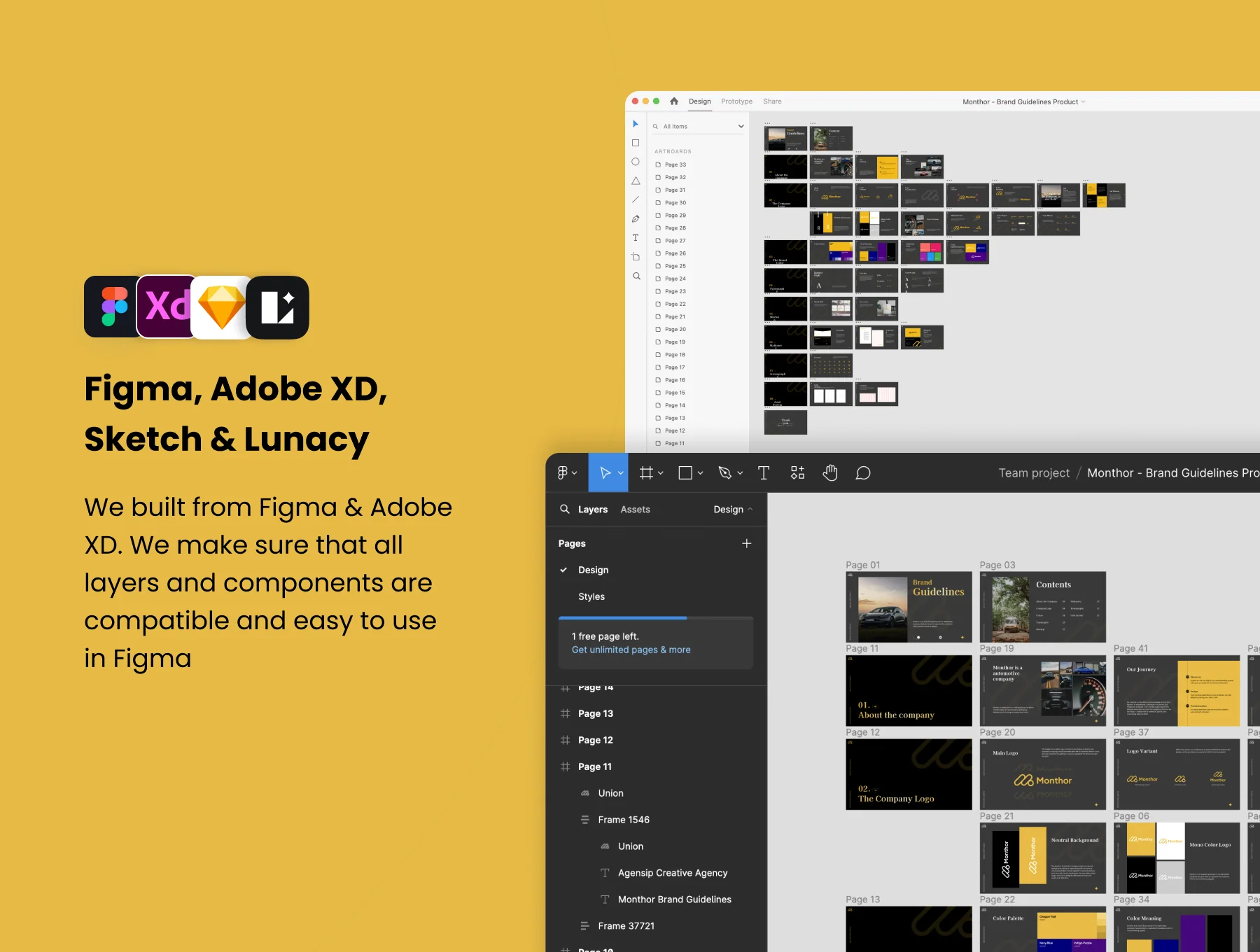Expand the Design page selector chevron
Screen dimensions: 1260x952
[x=750, y=510]
